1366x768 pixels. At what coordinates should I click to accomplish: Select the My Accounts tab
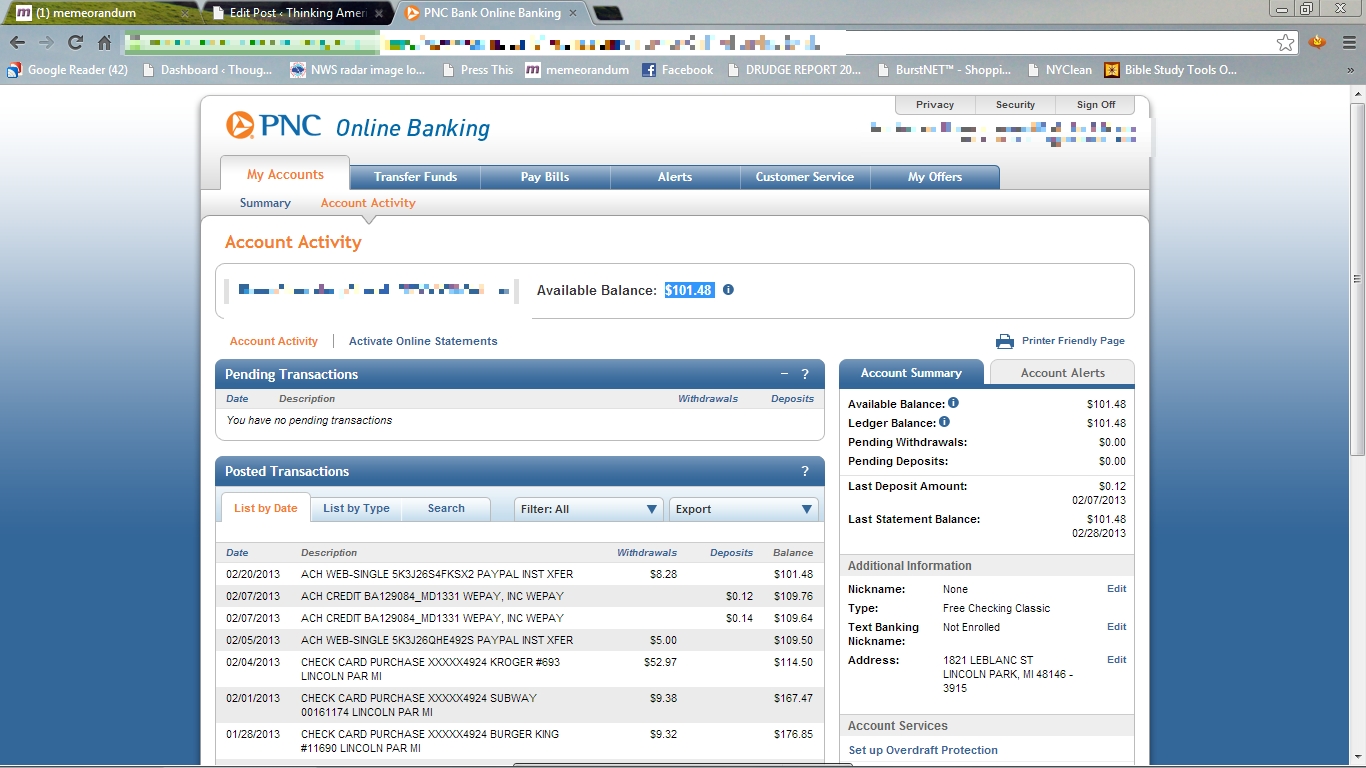285,174
